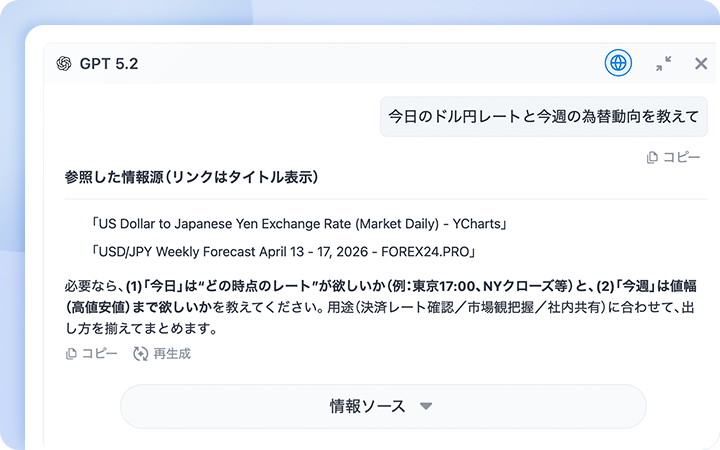Open the FOREX24.PRO USD/JPY Weekly Forecast source
This screenshot has height=450, width=720.
(x=283, y=252)
